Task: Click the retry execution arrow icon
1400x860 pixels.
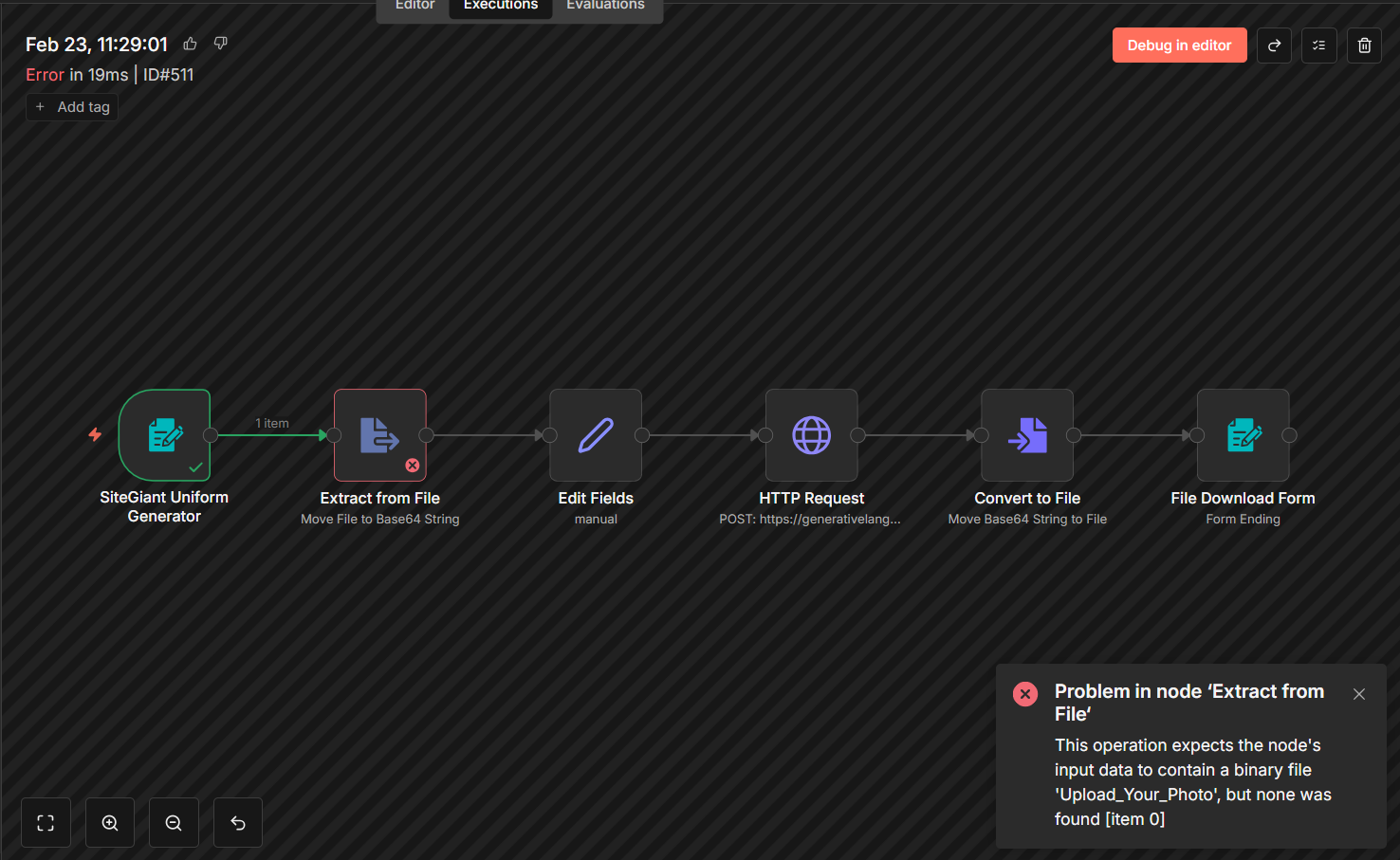Action: pos(1274,46)
